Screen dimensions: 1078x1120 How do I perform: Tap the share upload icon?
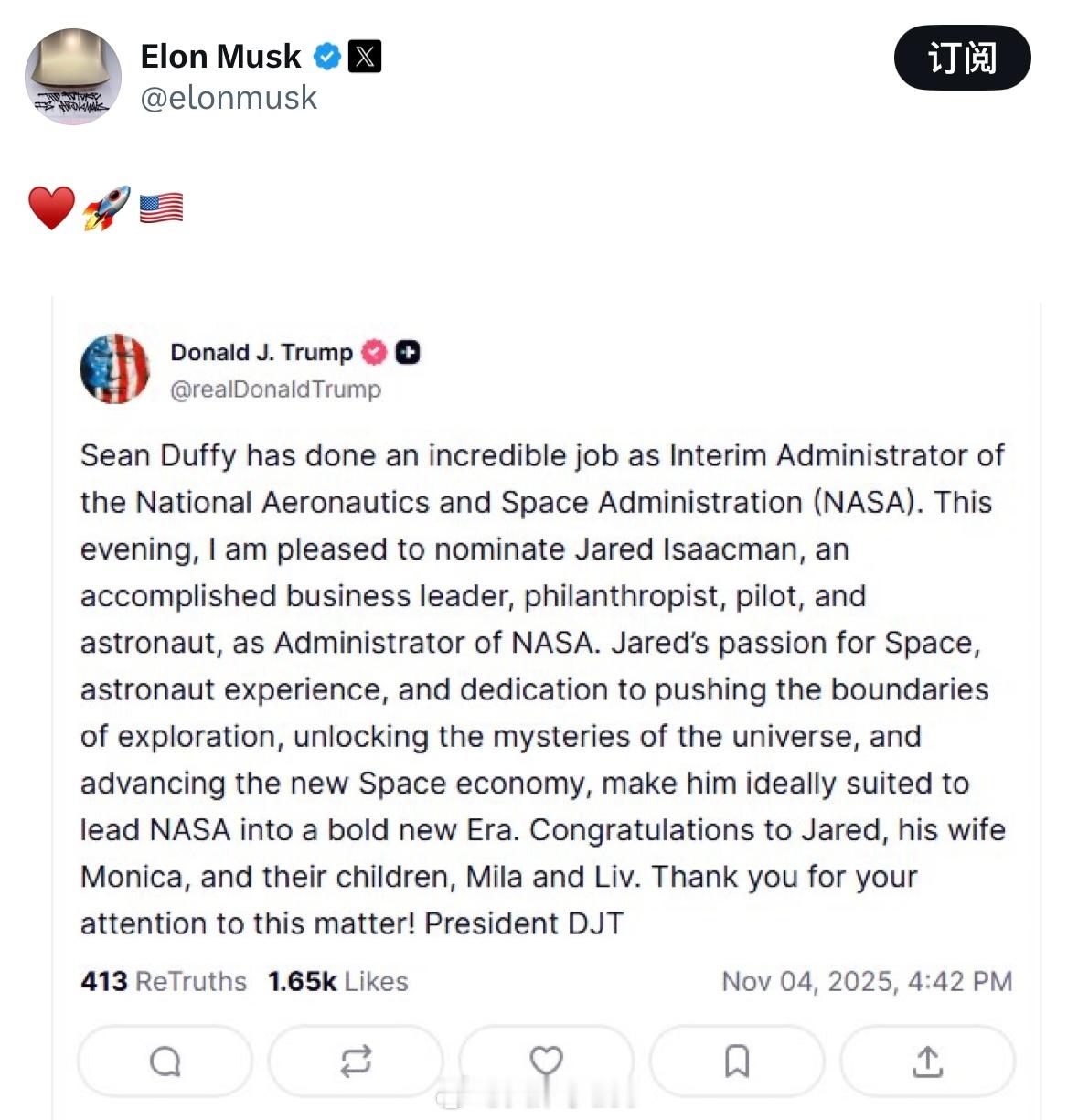927,1061
